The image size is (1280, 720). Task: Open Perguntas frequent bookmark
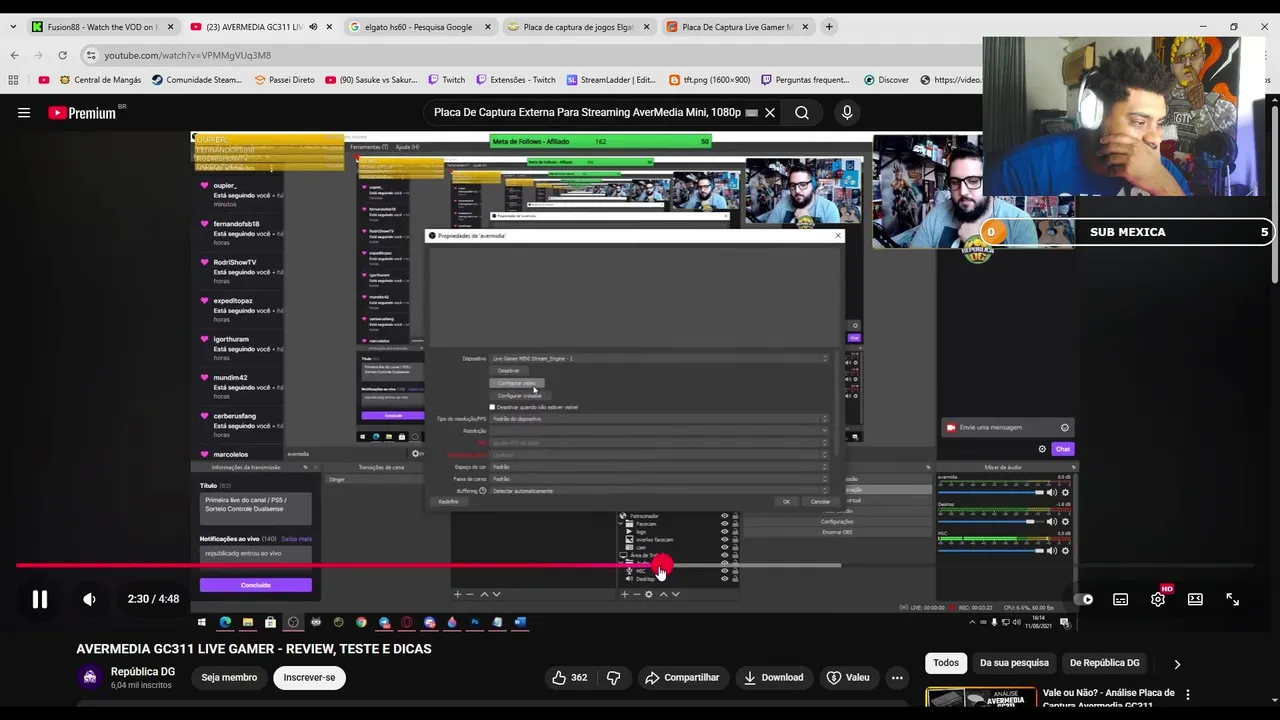[x=805, y=80]
